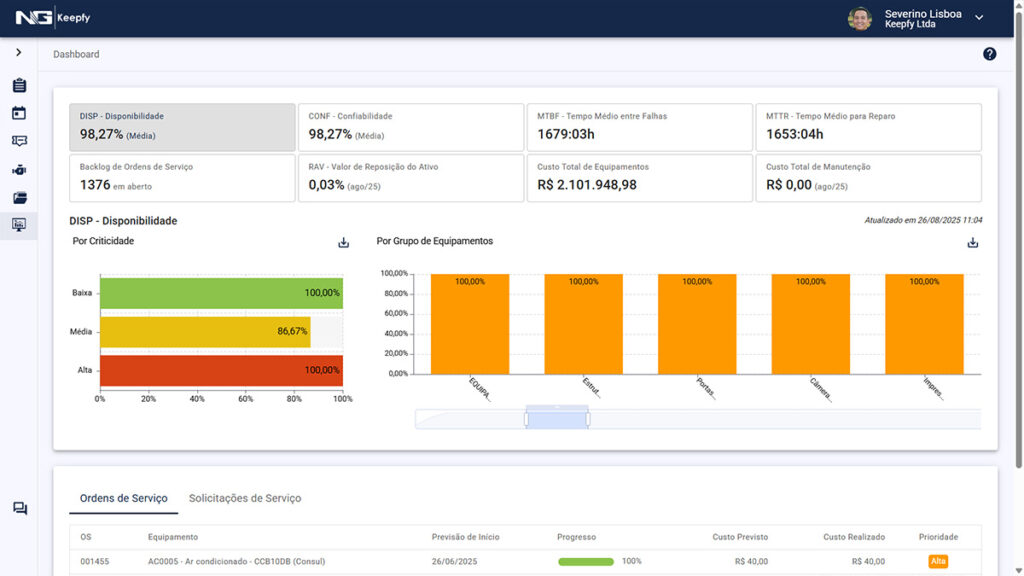This screenshot has height=576, width=1024.
Task: Click the service ticket sidebar icon
Action: 19,142
